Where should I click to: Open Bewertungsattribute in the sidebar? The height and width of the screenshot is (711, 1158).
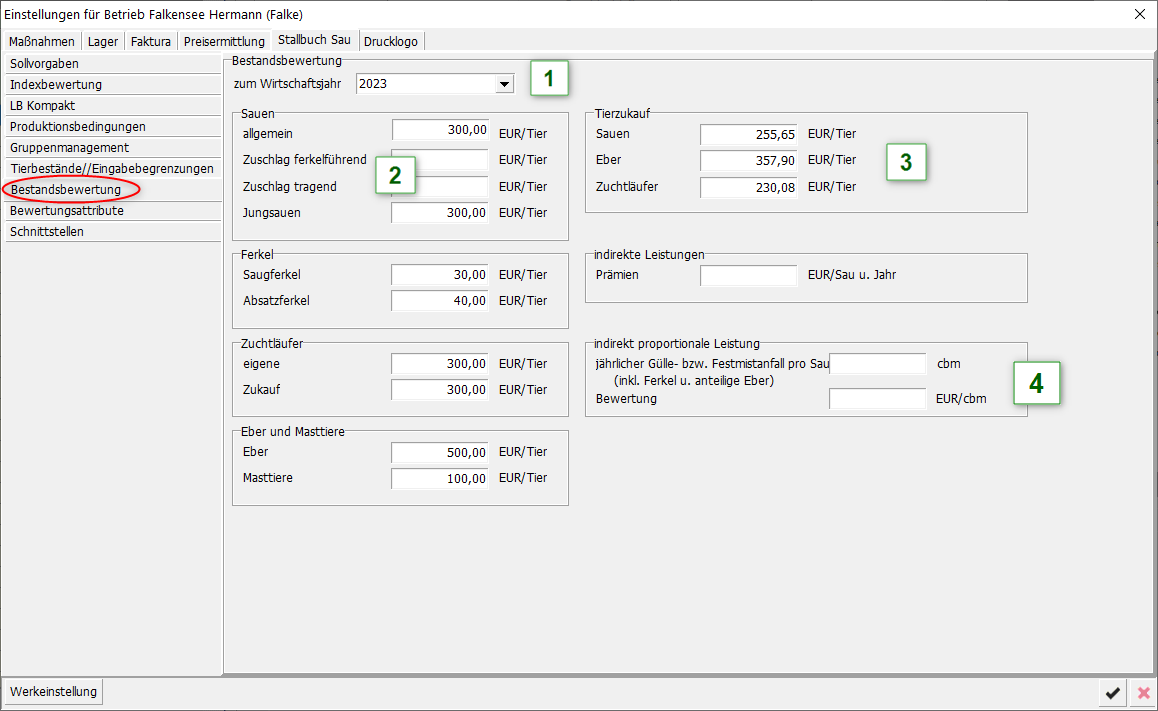[67, 211]
